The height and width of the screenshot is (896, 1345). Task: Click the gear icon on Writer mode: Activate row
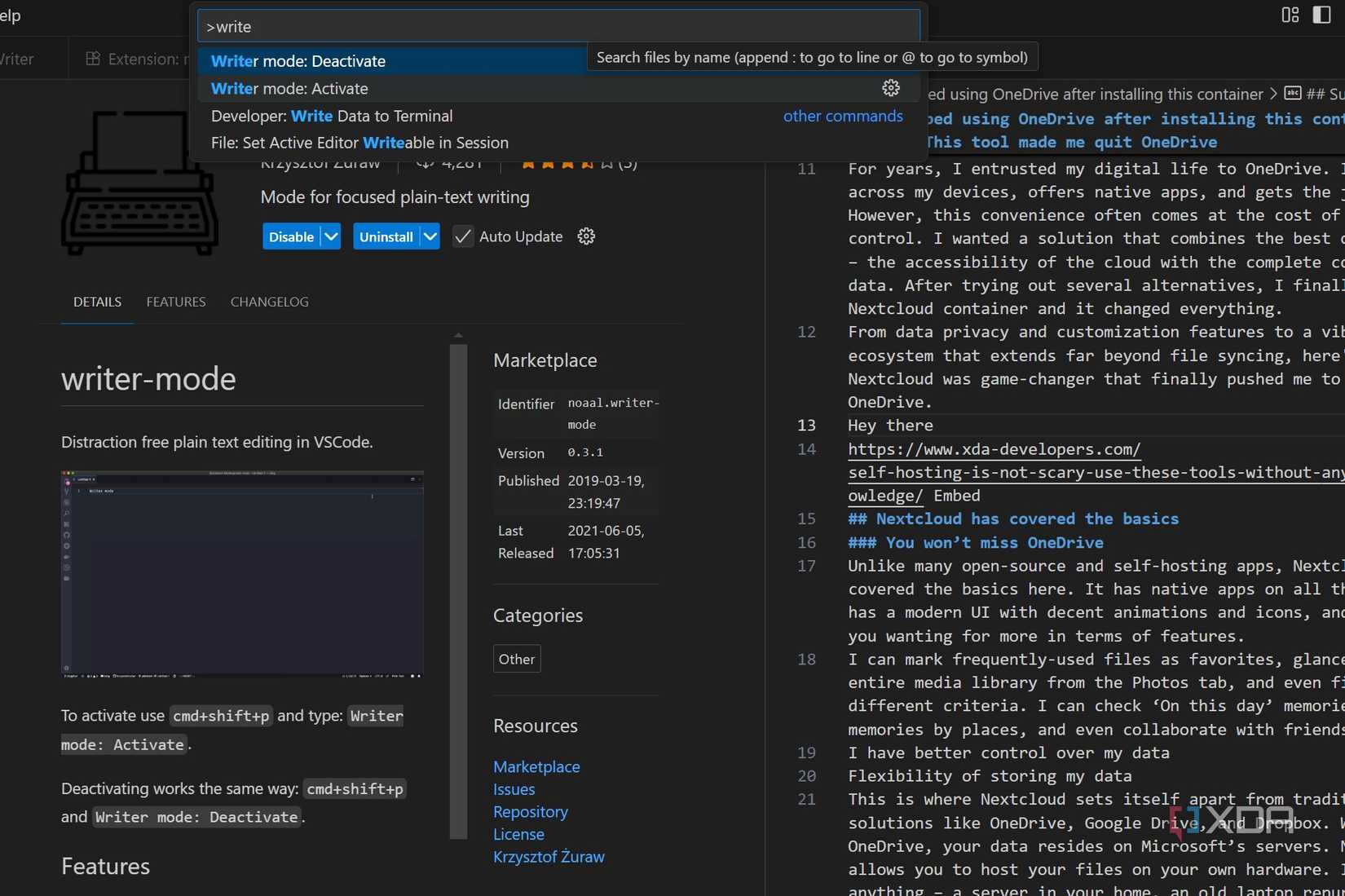pos(891,88)
